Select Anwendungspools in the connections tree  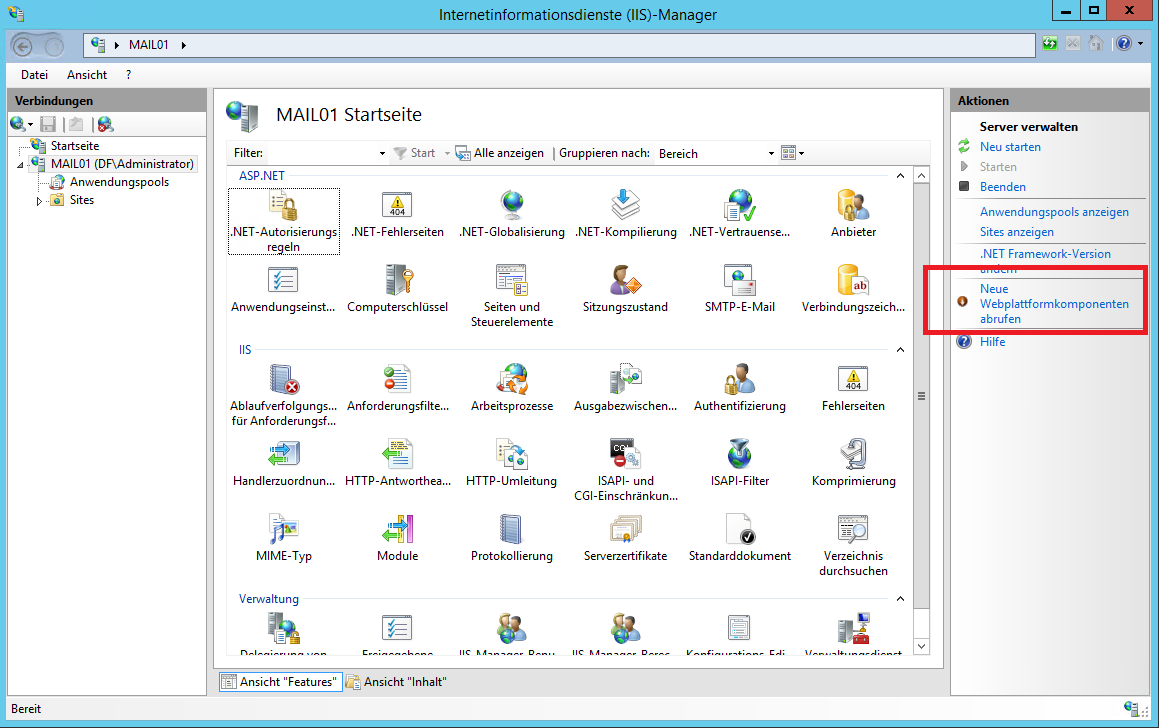(118, 182)
